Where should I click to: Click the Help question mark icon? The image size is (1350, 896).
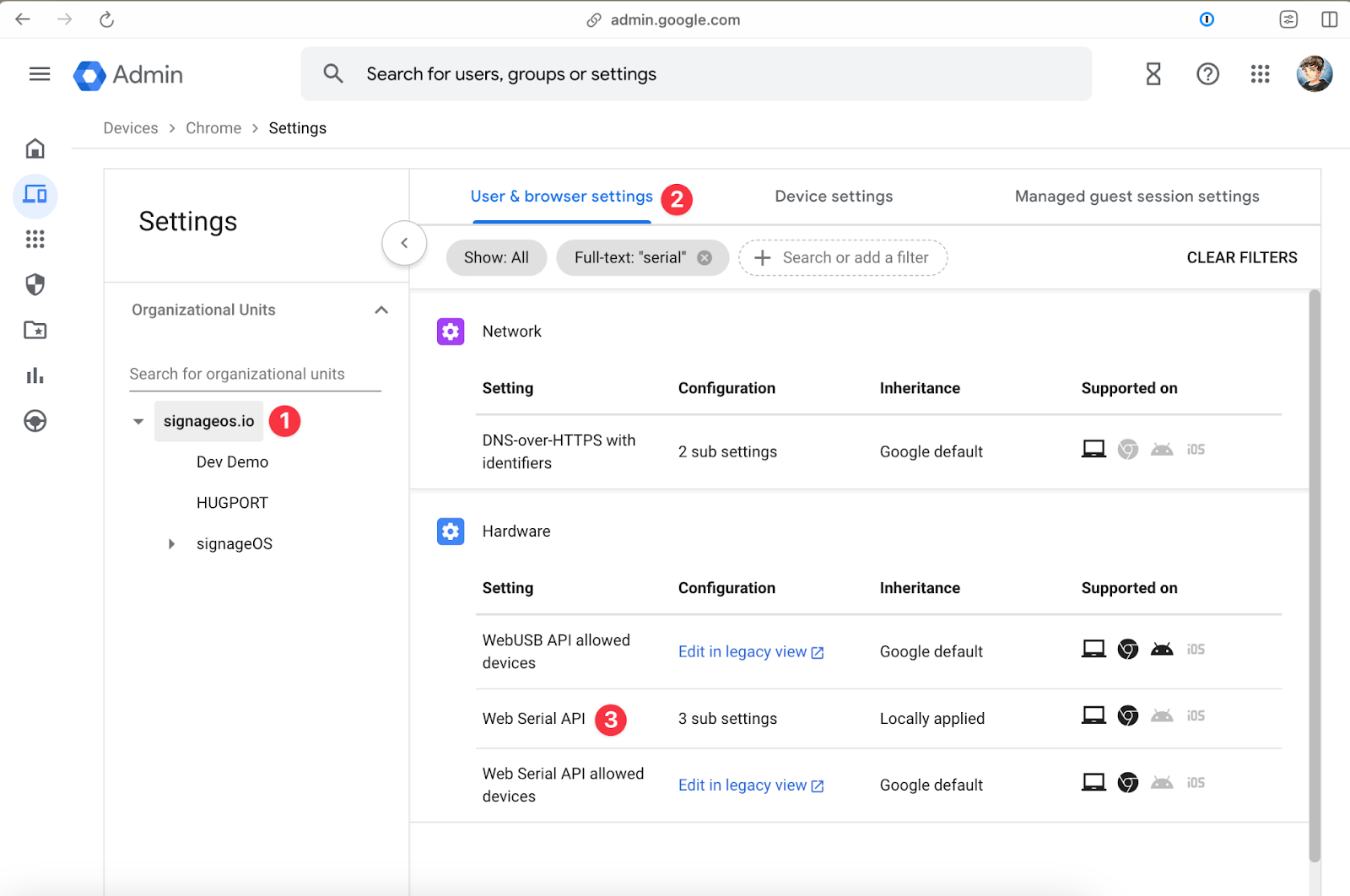click(1207, 74)
